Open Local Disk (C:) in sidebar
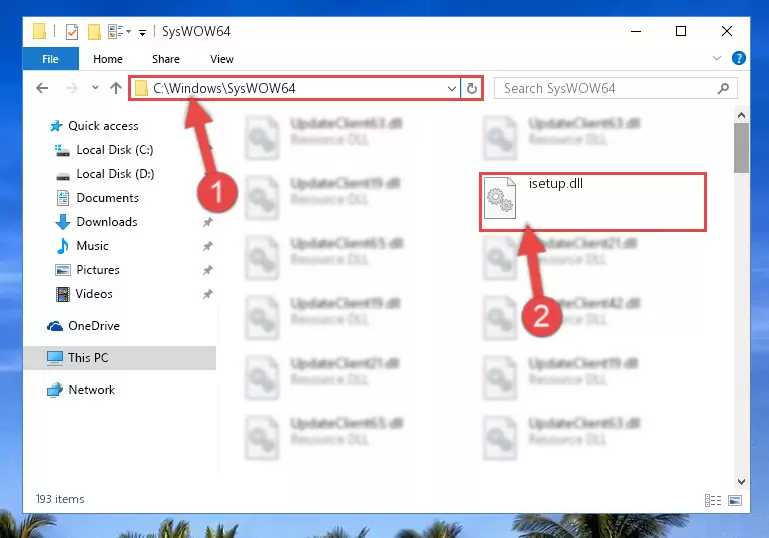 [x=115, y=150]
